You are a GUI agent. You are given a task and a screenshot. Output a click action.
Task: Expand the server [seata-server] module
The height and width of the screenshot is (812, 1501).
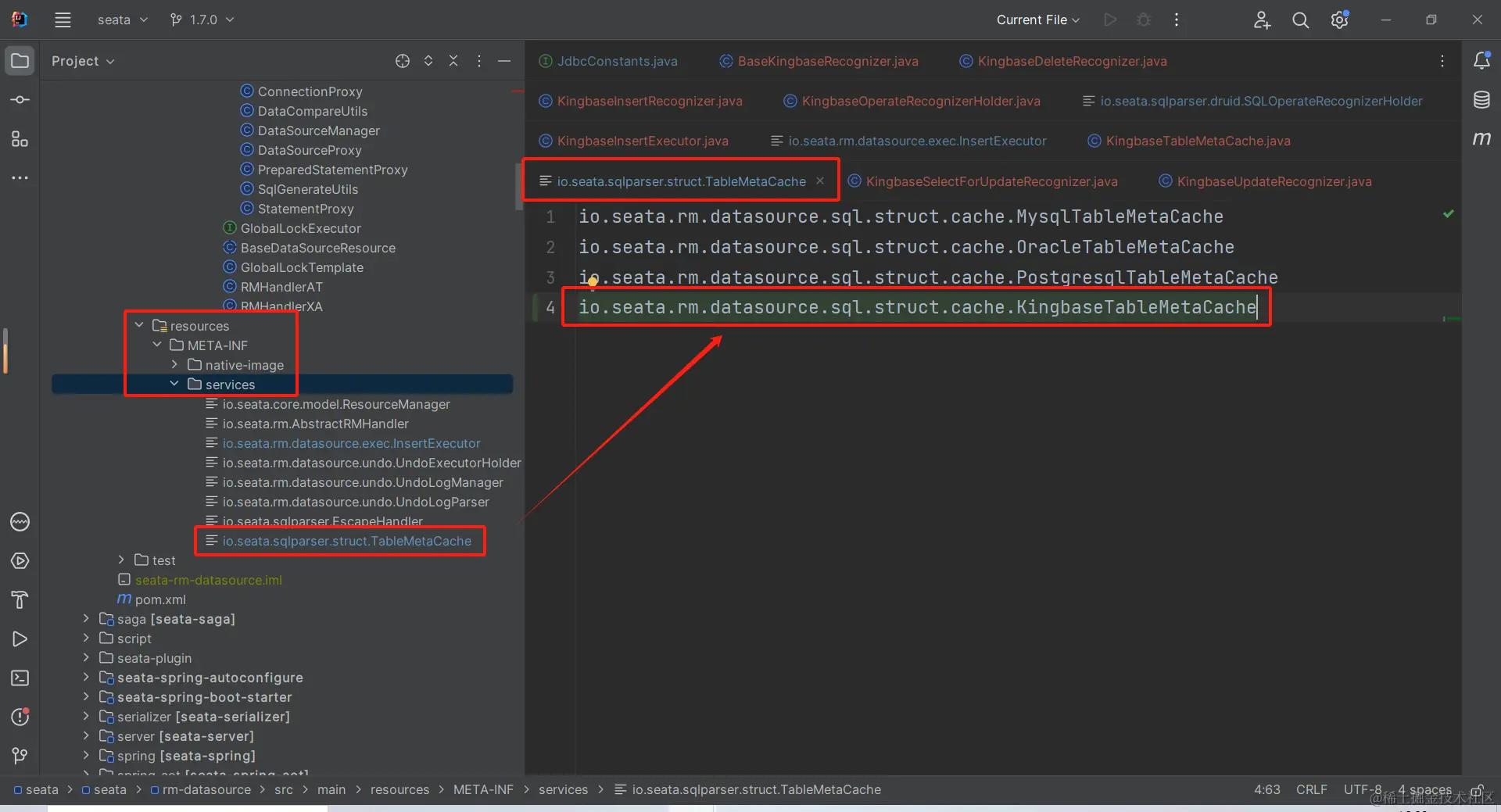click(86, 735)
